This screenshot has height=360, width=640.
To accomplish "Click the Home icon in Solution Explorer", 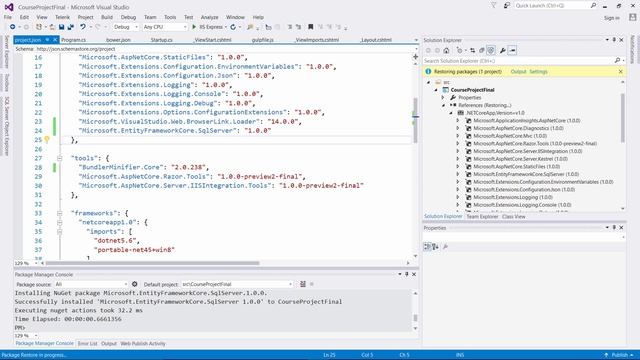I will pyautogui.click(x=446, y=51).
